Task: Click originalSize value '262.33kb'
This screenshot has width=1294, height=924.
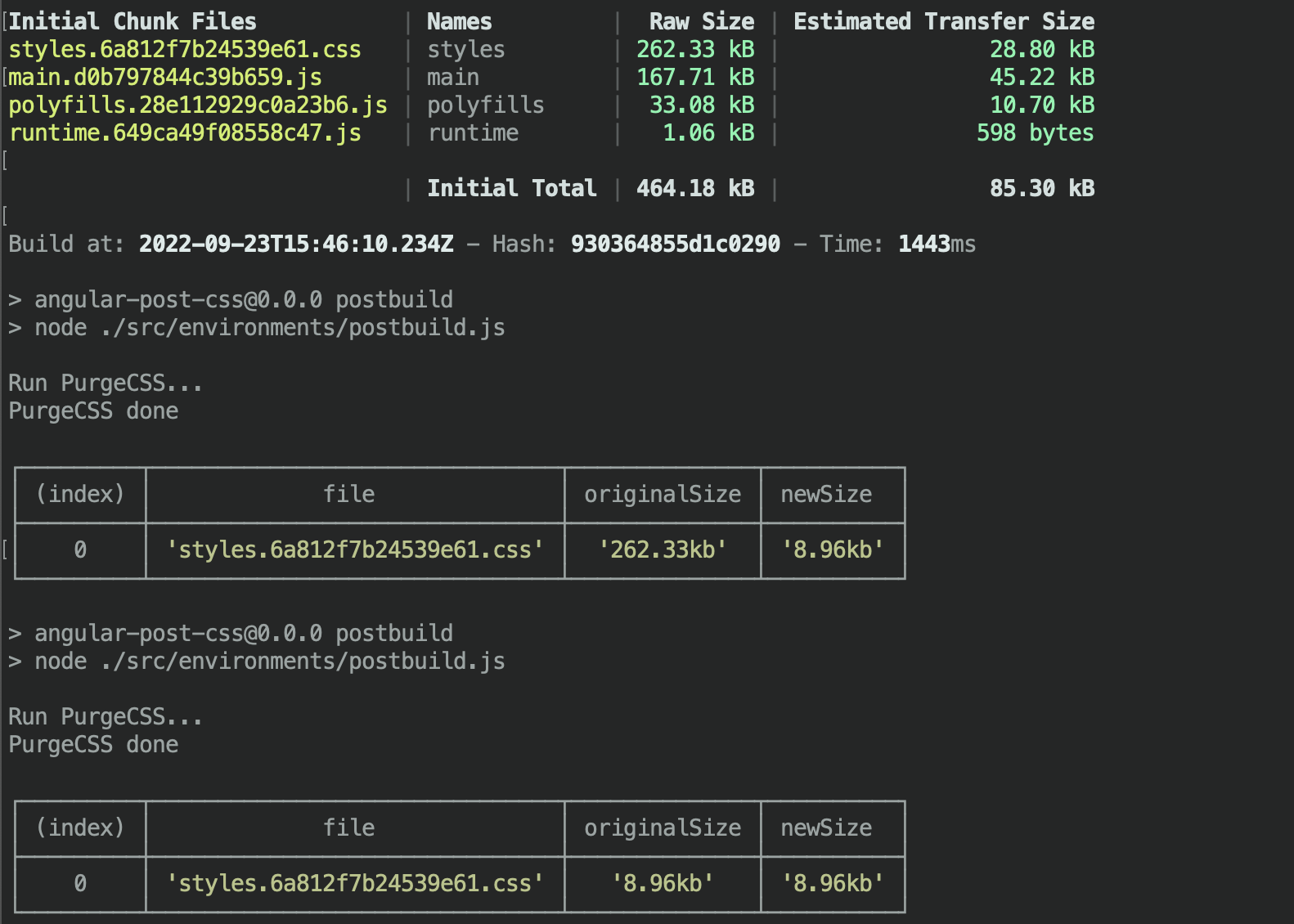Action: coord(663,550)
